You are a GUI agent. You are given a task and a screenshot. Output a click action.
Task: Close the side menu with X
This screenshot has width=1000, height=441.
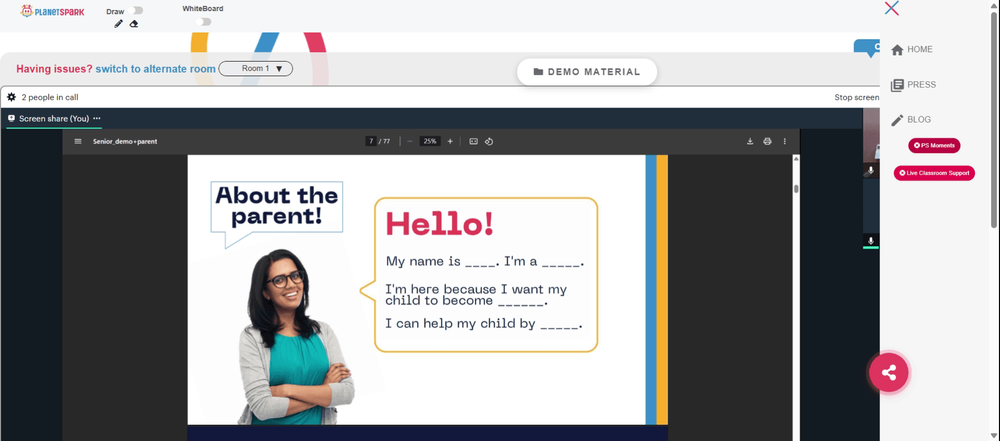892,8
